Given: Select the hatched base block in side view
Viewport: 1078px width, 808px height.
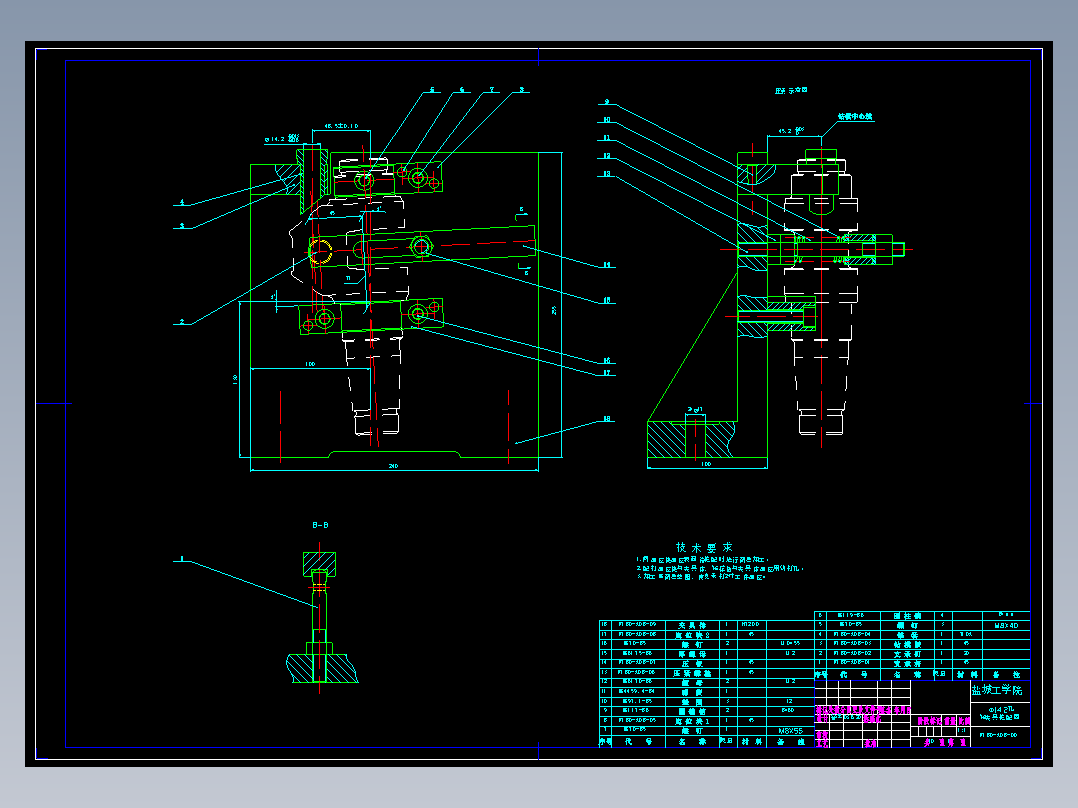Looking at the screenshot, I should click(x=692, y=439).
